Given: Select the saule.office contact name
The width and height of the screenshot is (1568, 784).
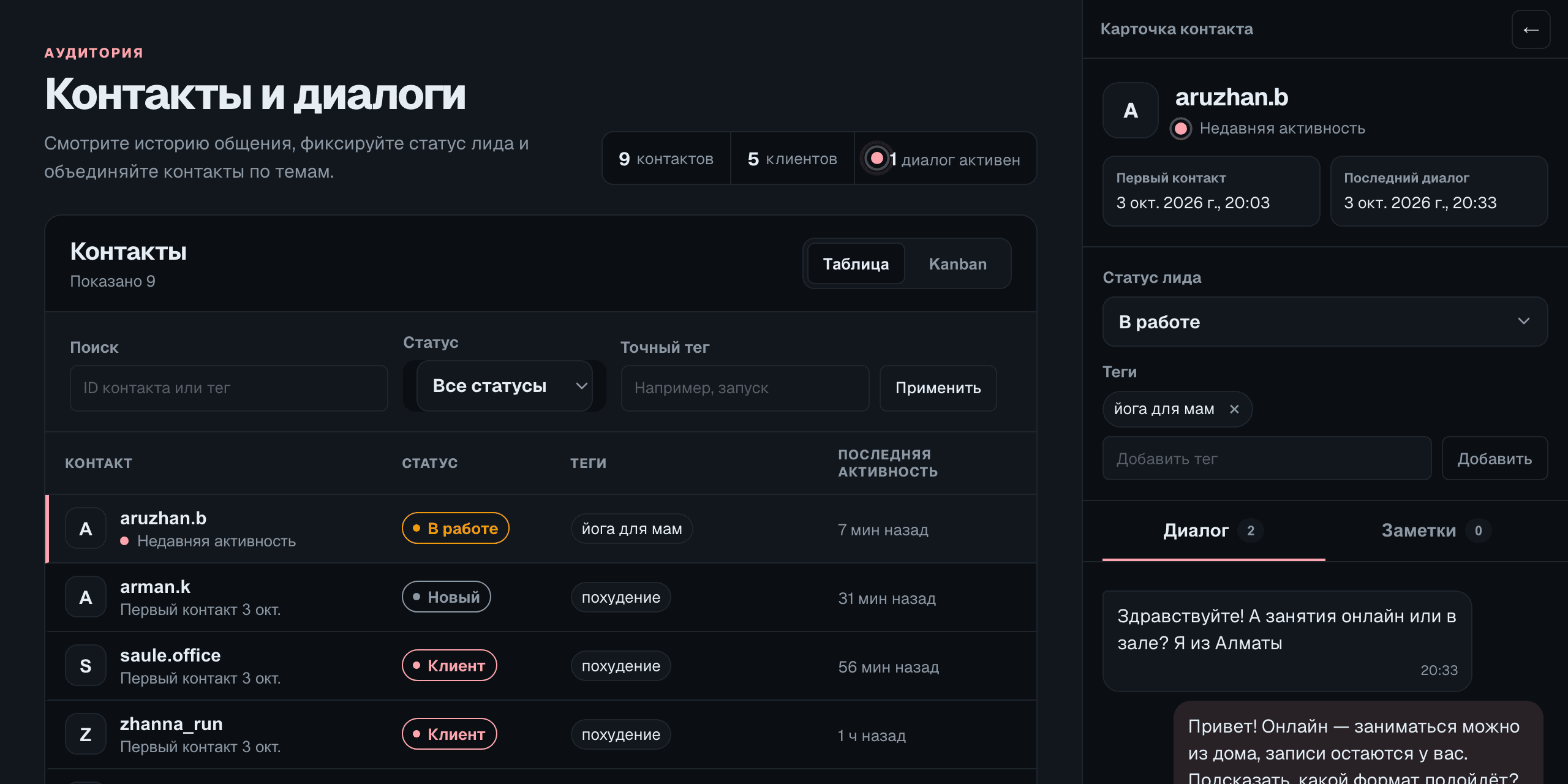Looking at the screenshot, I should pyautogui.click(x=170, y=655).
